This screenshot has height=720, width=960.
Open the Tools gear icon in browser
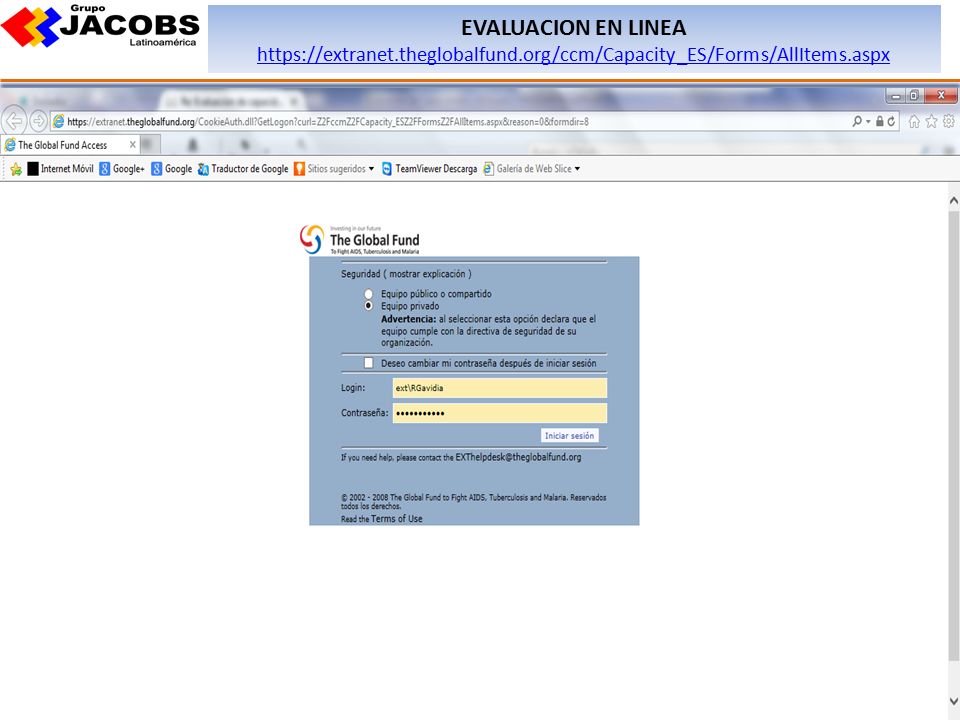click(948, 121)
